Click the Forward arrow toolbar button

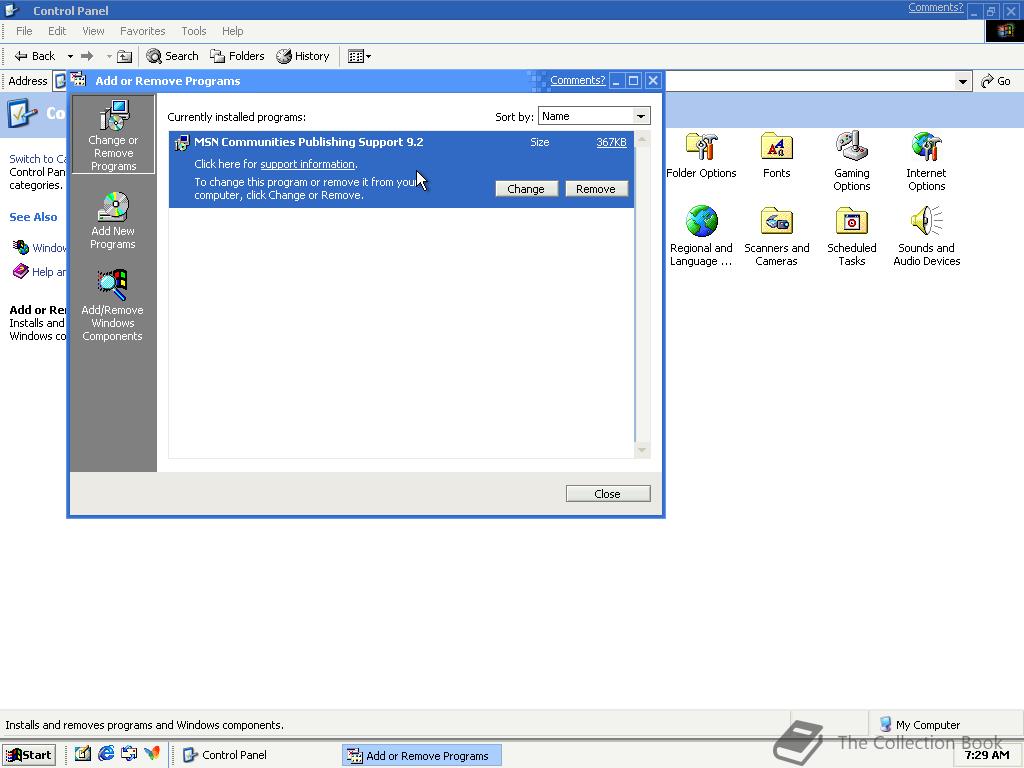click(x=87, y=56)
